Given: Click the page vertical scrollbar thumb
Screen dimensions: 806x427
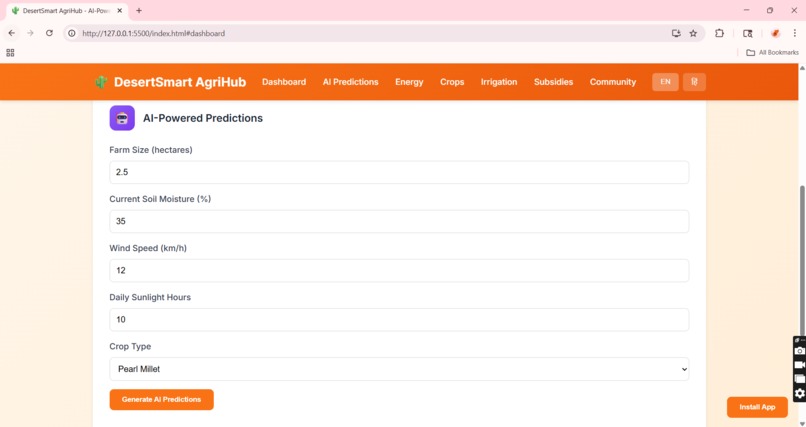Looking at the screenshot, I should (x=802, y=259).
